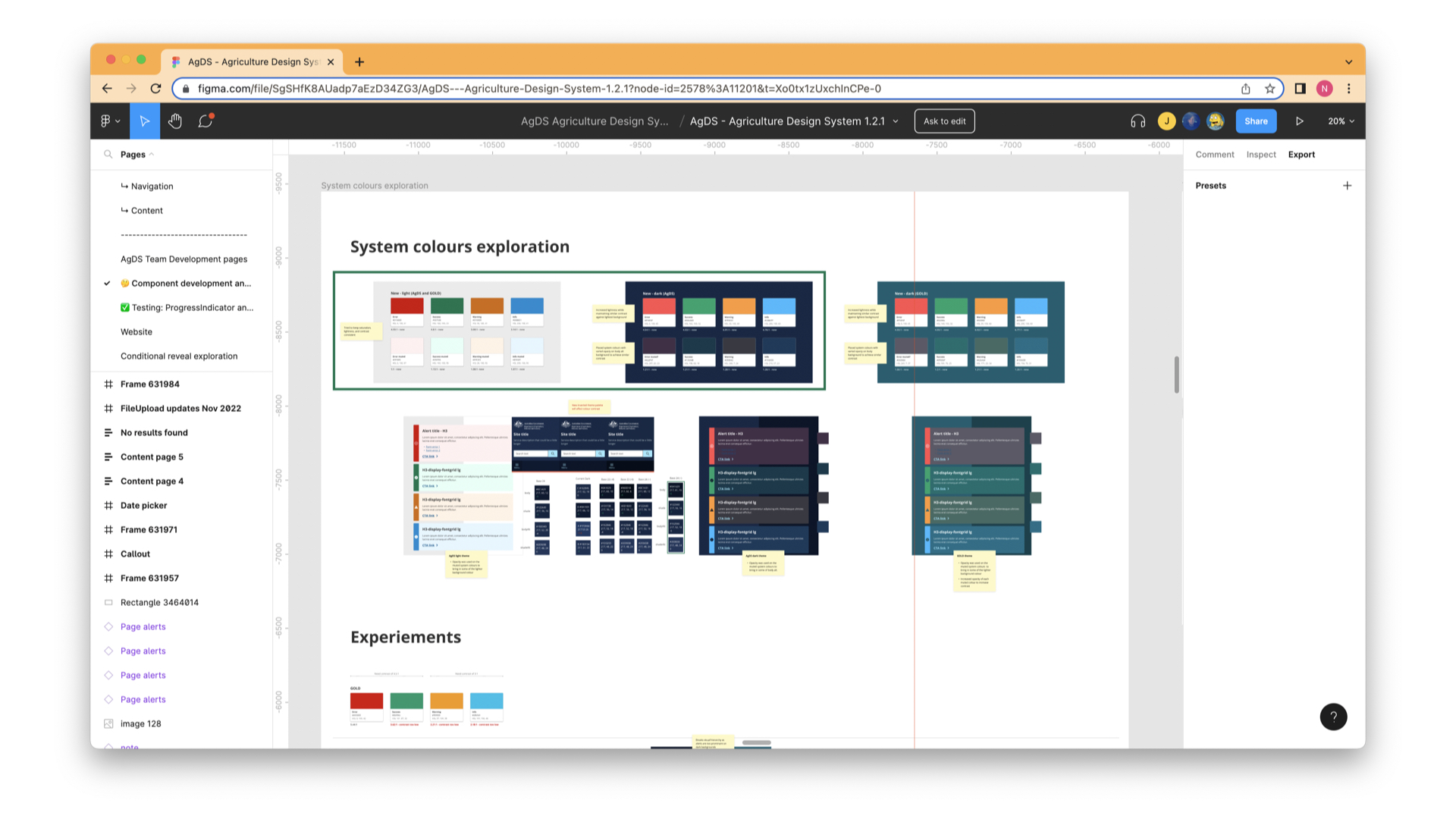
Task: Select the Date picker frame layer
Action: pos(143,506)
